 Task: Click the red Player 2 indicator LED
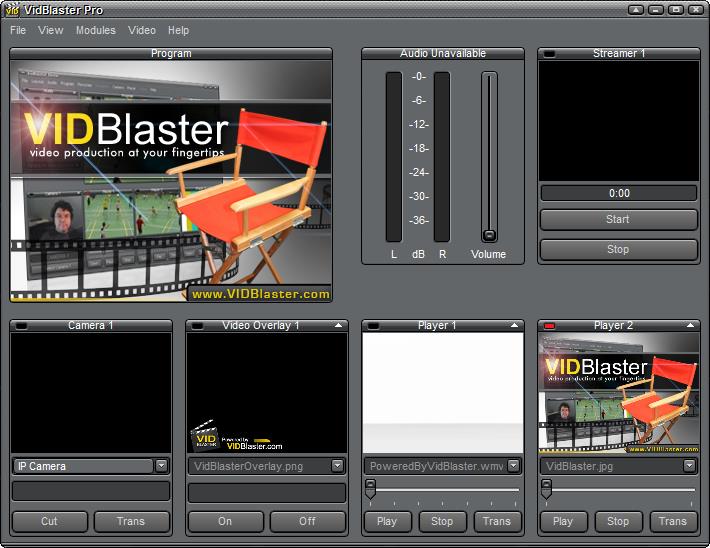[550, 326]
